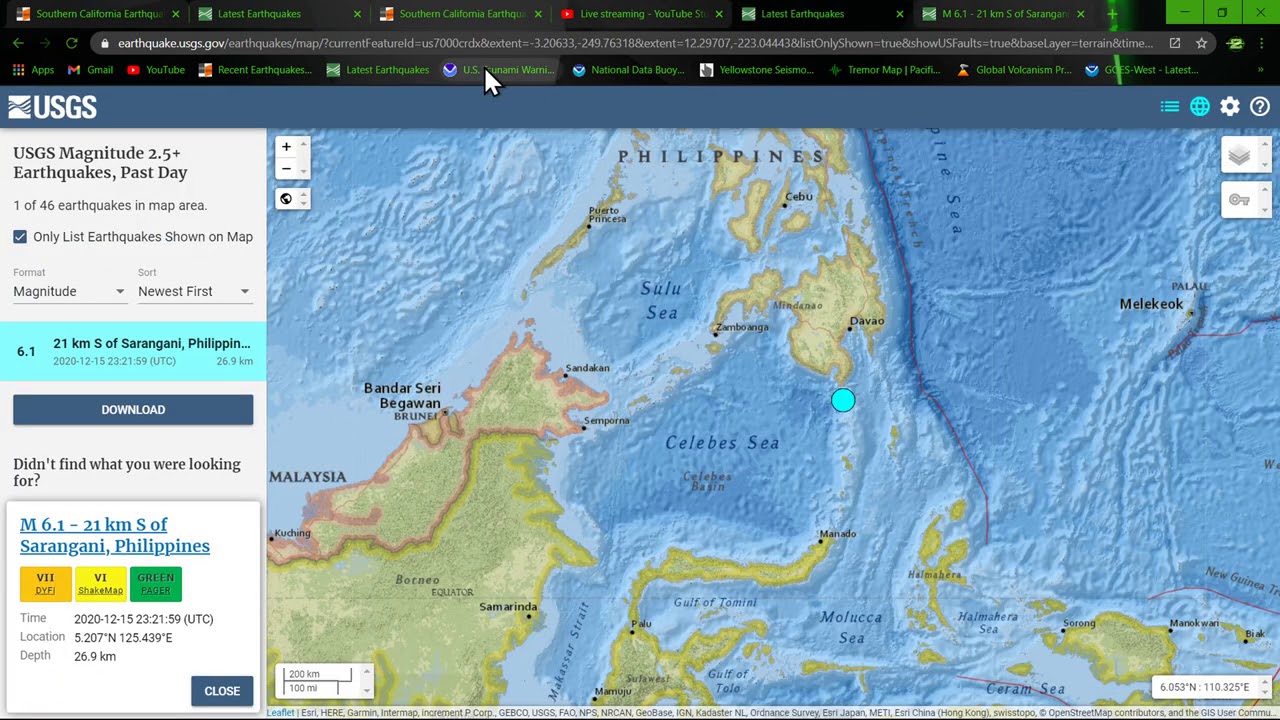Click the site lock icon in the address bar
The height and width of the screenshot is (720, 1280).
click(104, 43)
